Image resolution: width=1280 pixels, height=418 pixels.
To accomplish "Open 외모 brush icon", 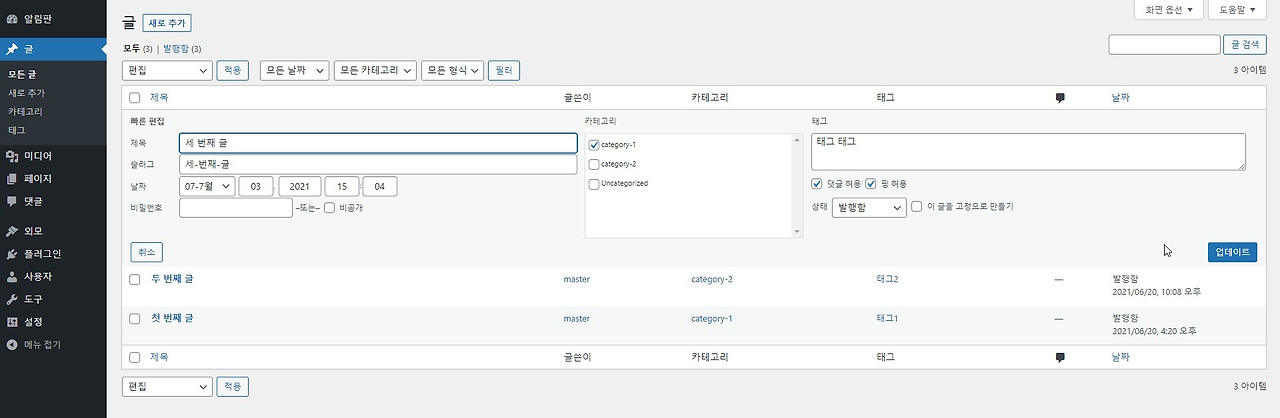I will tap(12, 231).
